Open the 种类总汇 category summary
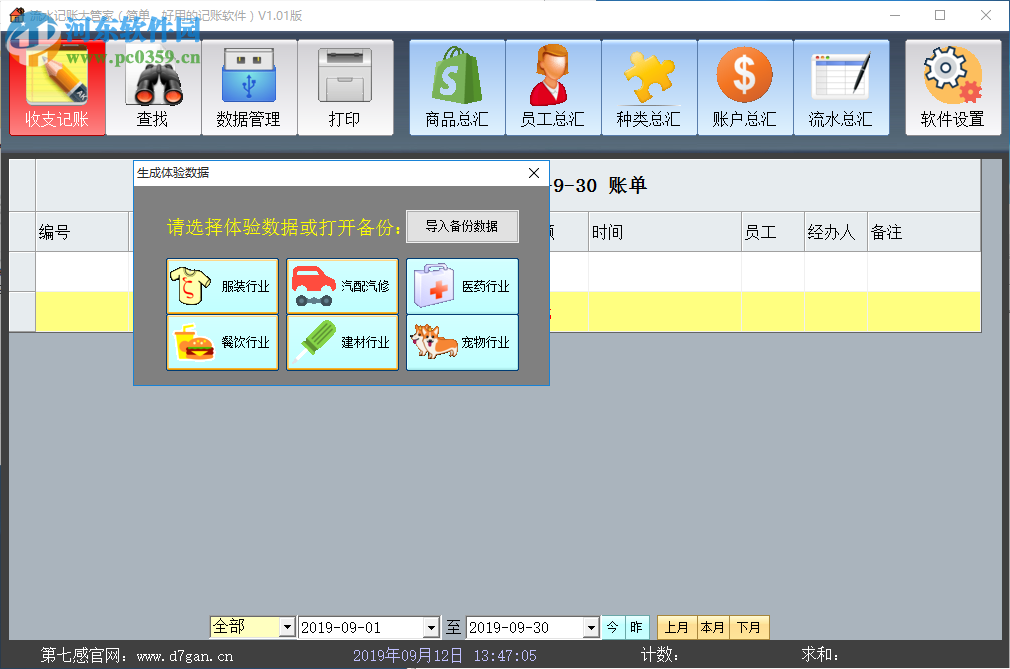Image resolution: width=1010 pixels, height=669 pixels. [649, 87]
